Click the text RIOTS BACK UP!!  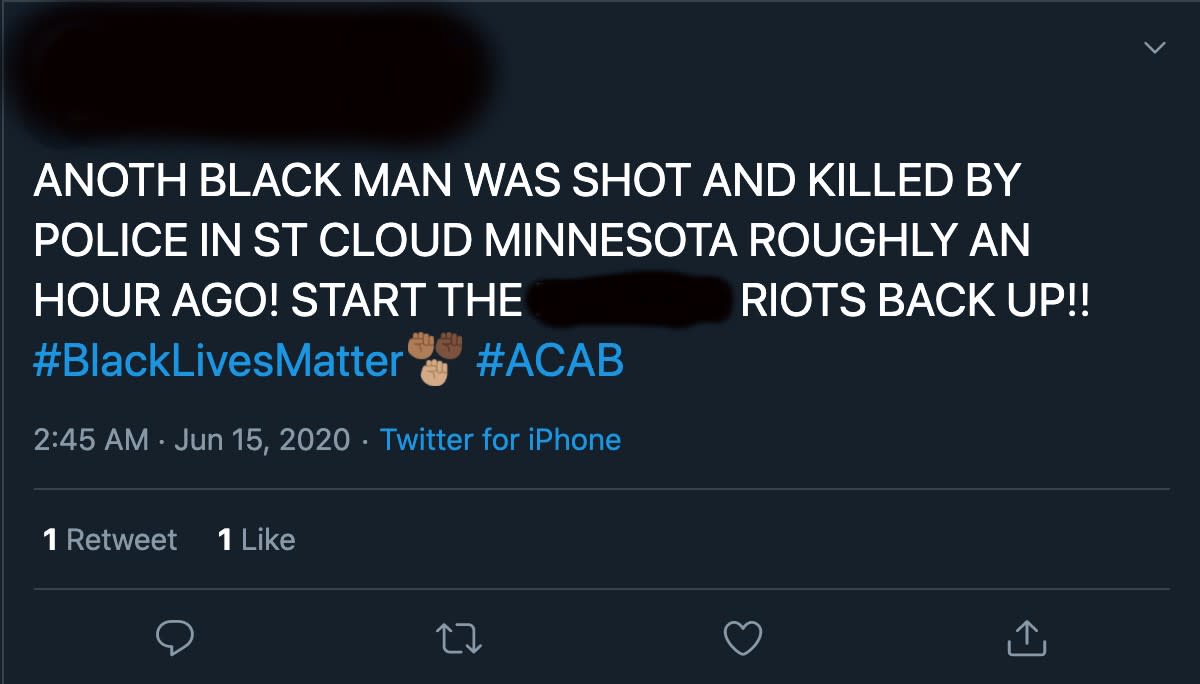tap(913, 300)
